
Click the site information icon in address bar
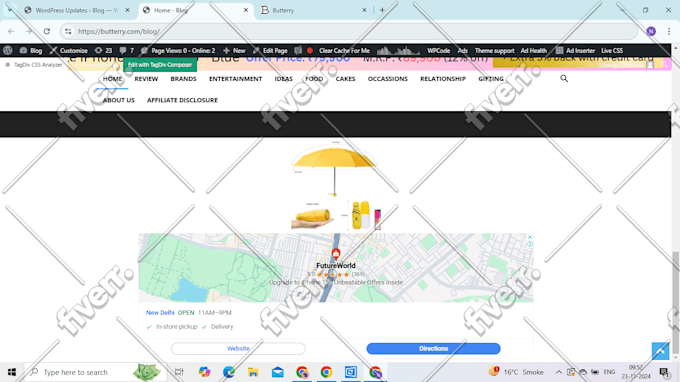[x=68, y=31]
